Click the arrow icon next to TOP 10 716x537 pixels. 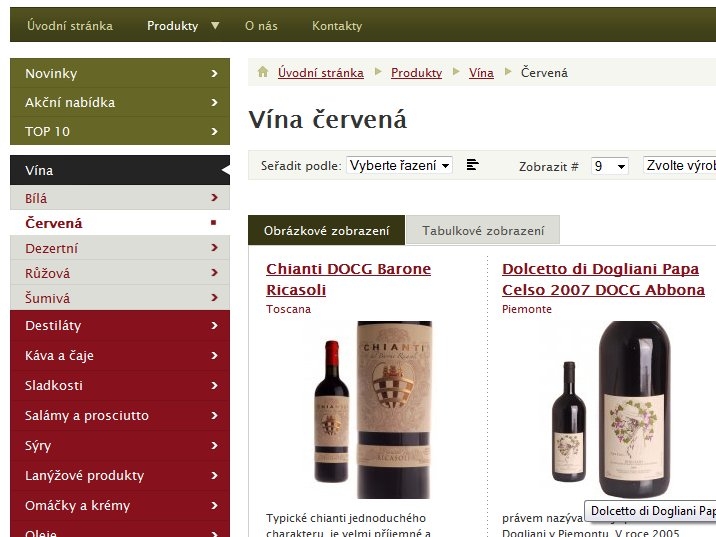point(214,132)
